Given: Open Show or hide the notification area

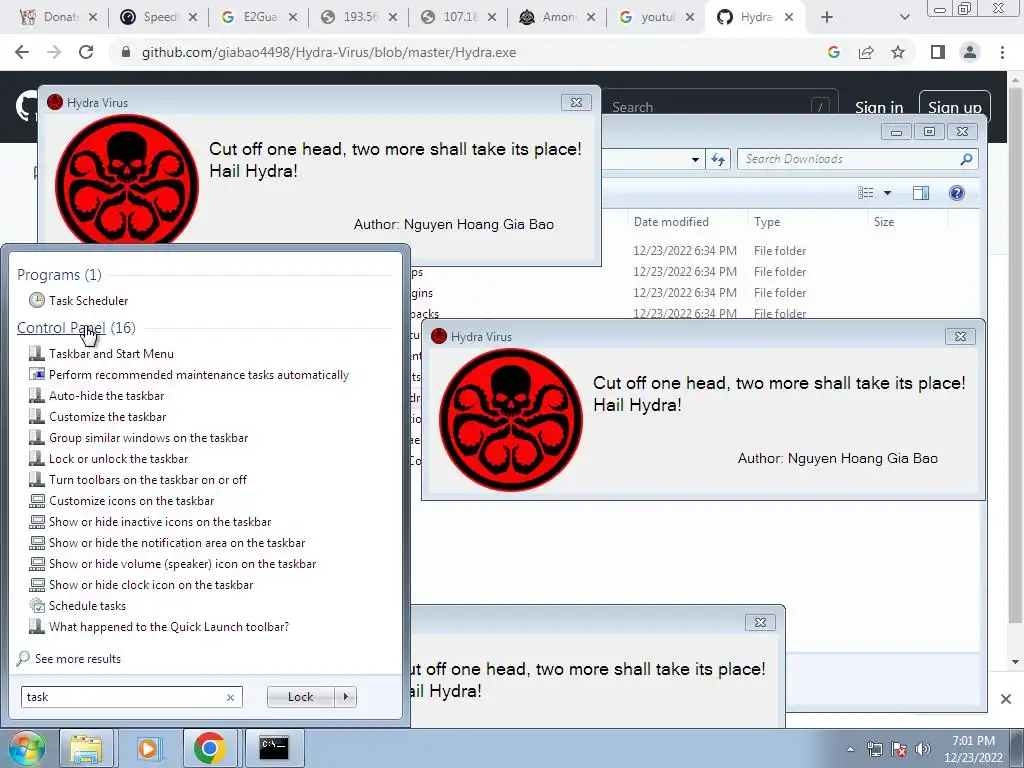Looking at the screenshot, I should click(167, 542).
